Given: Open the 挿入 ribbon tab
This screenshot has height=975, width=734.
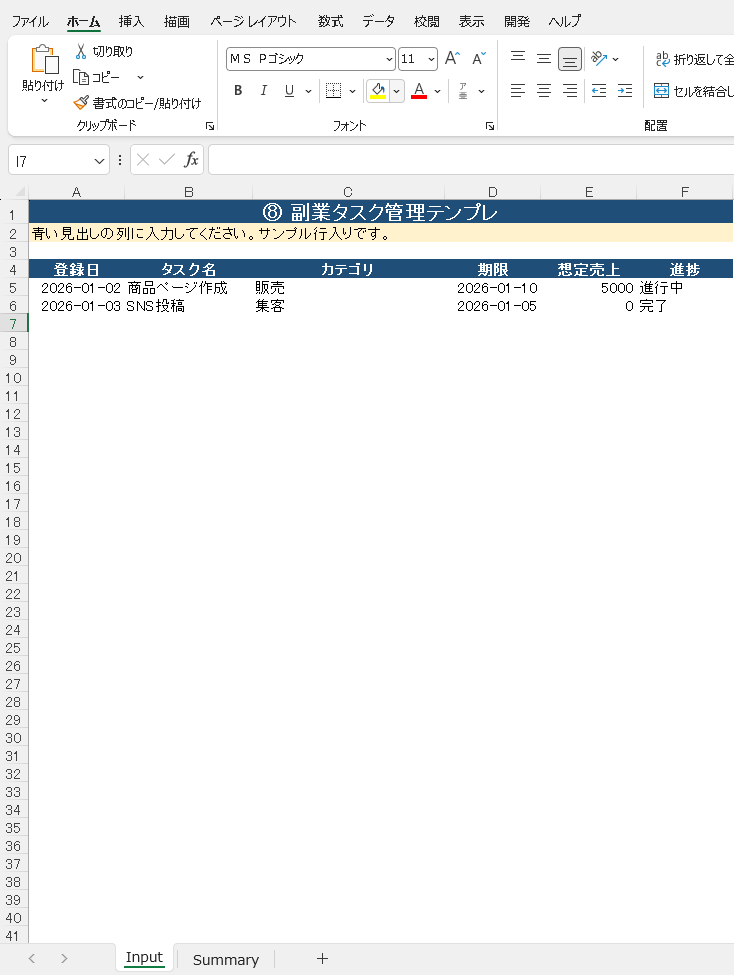Looking at the screenshot, I should tap(131, 21).
